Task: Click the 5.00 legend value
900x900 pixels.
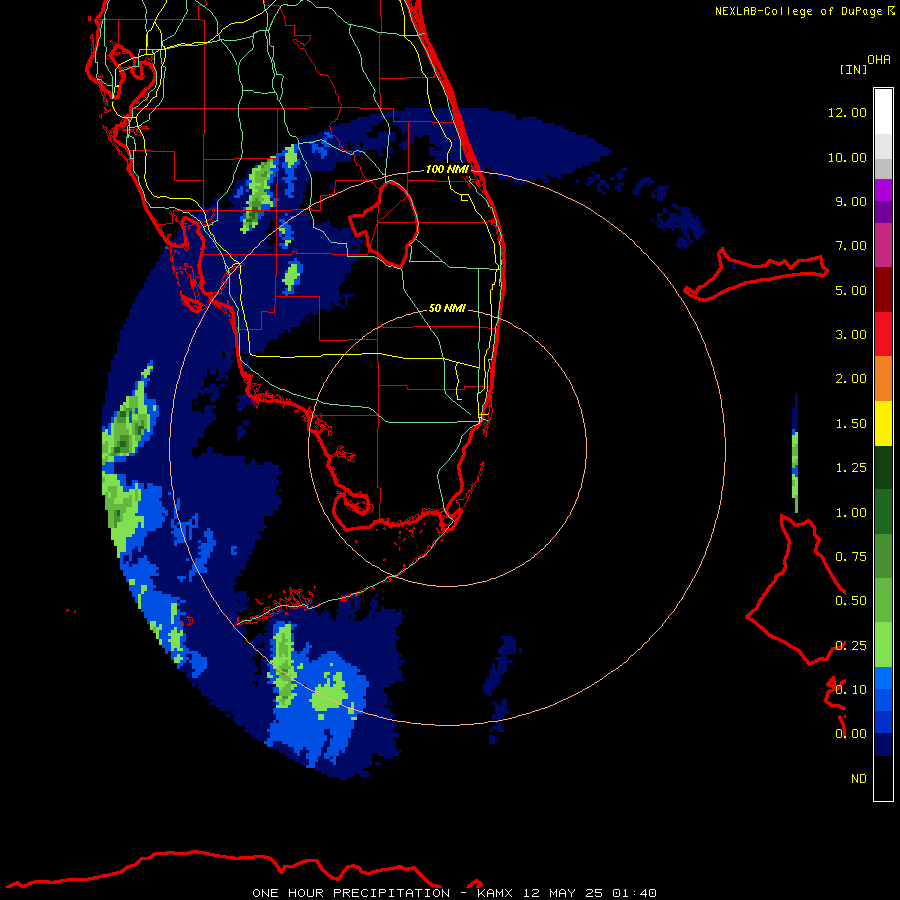Action: (x=851, y=290)
